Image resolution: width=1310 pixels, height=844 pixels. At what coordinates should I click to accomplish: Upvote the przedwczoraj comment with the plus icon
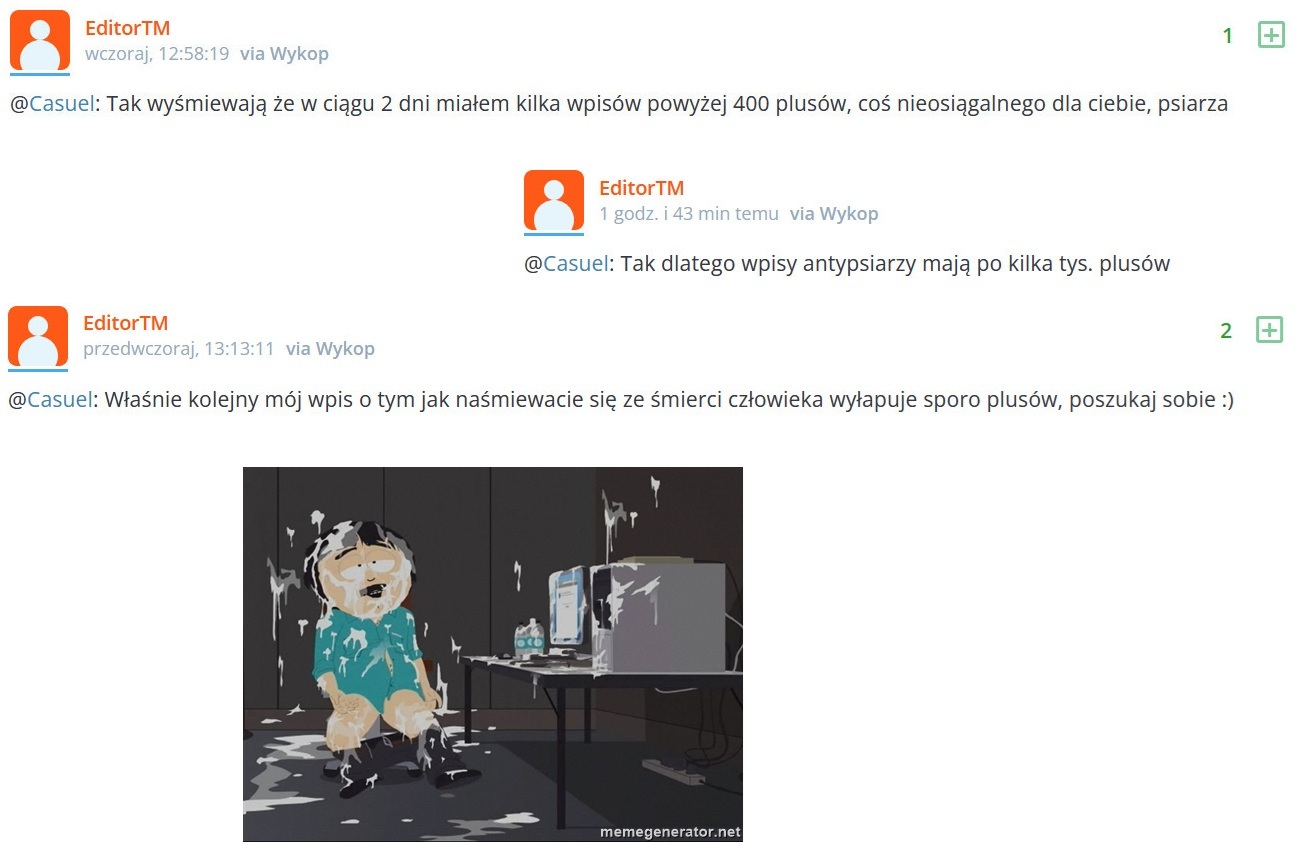point(1269,330)
